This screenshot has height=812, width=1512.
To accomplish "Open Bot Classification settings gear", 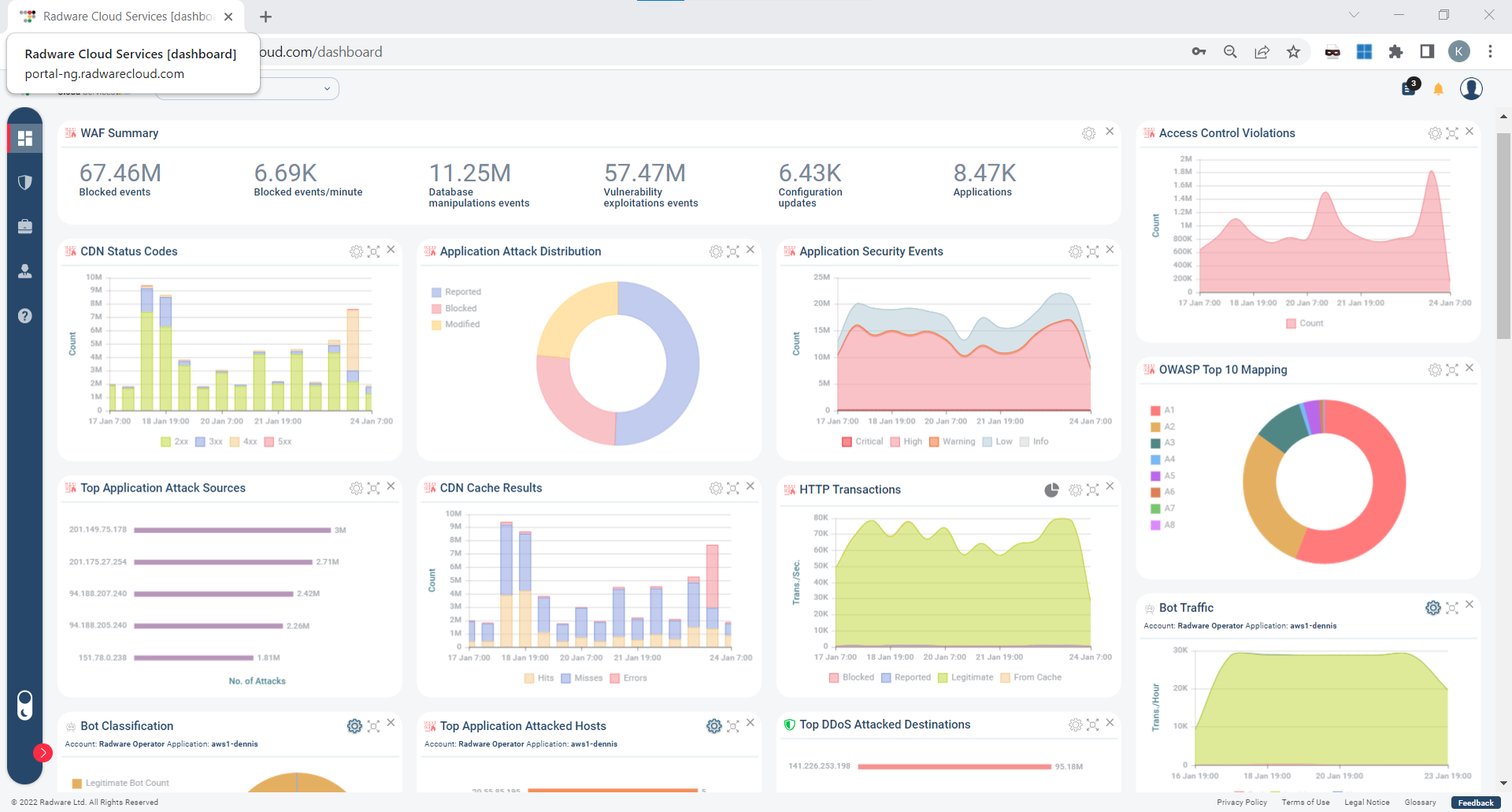I will [355, 726].
